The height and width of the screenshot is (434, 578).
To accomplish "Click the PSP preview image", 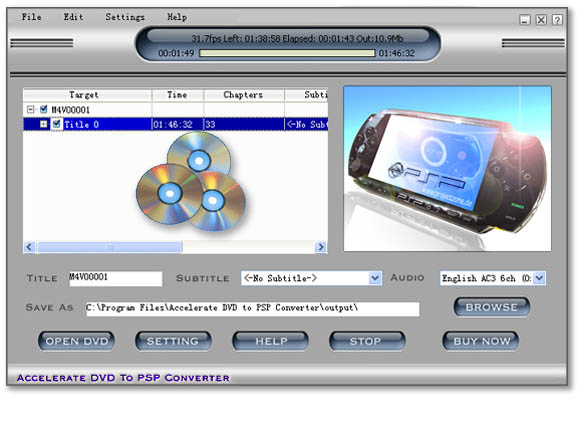I will [x=447, y=169].
